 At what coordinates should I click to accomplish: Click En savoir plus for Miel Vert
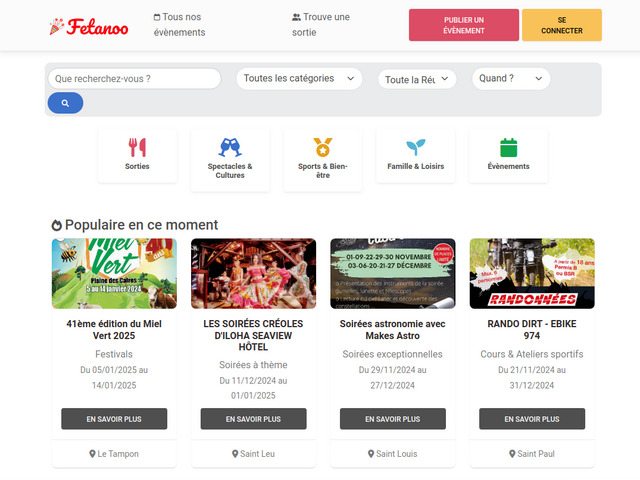click(114, 419)
